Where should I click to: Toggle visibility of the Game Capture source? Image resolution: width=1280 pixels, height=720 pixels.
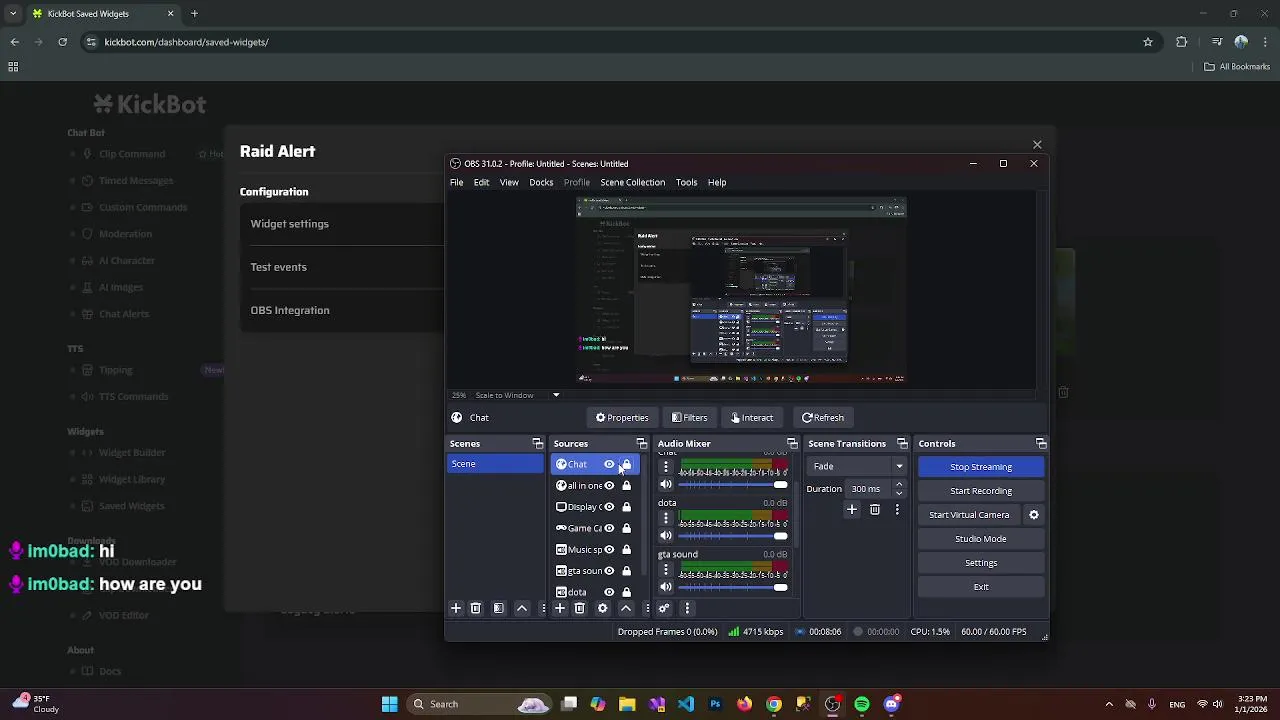point(609,528)
